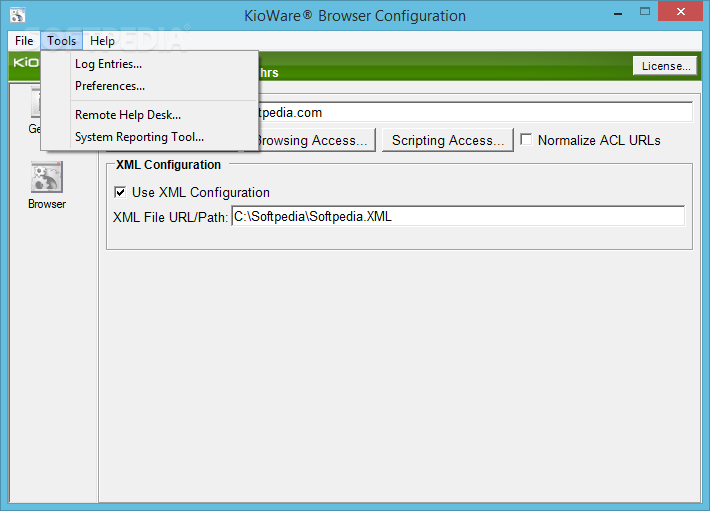Screen dimensions: 710x511
Task: Maximize the KioWare configuration window
Action: click(x=645, y=12)
